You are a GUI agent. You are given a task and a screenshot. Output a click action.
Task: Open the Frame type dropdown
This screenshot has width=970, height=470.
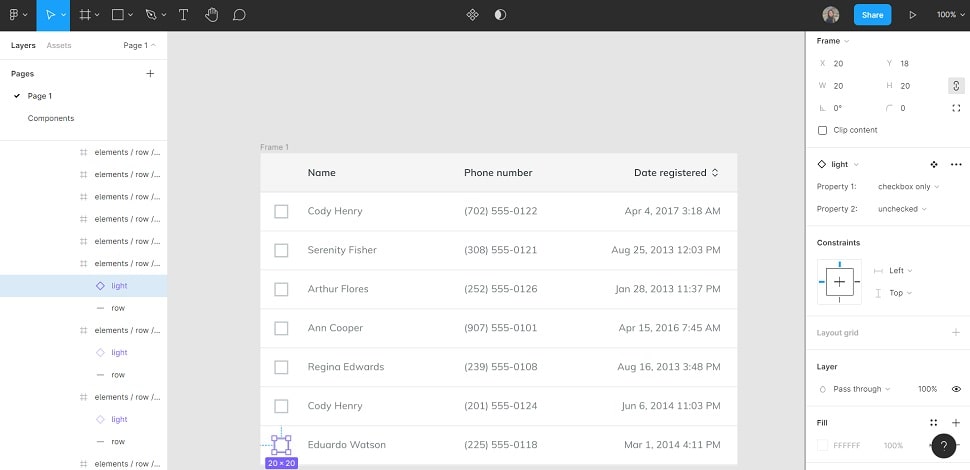tap(833, 41)
